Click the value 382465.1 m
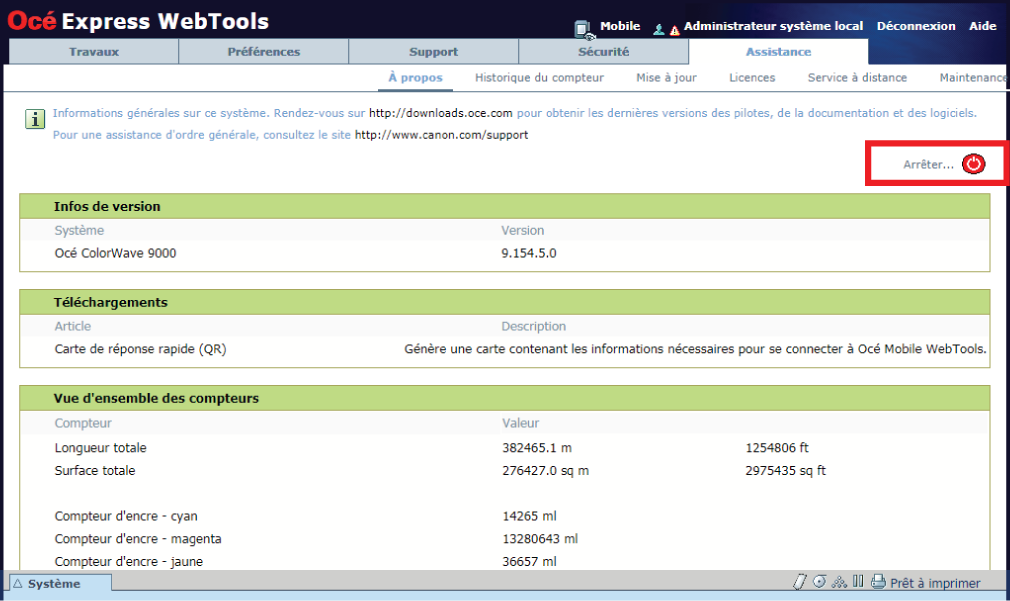 click(x=537, y=447)
